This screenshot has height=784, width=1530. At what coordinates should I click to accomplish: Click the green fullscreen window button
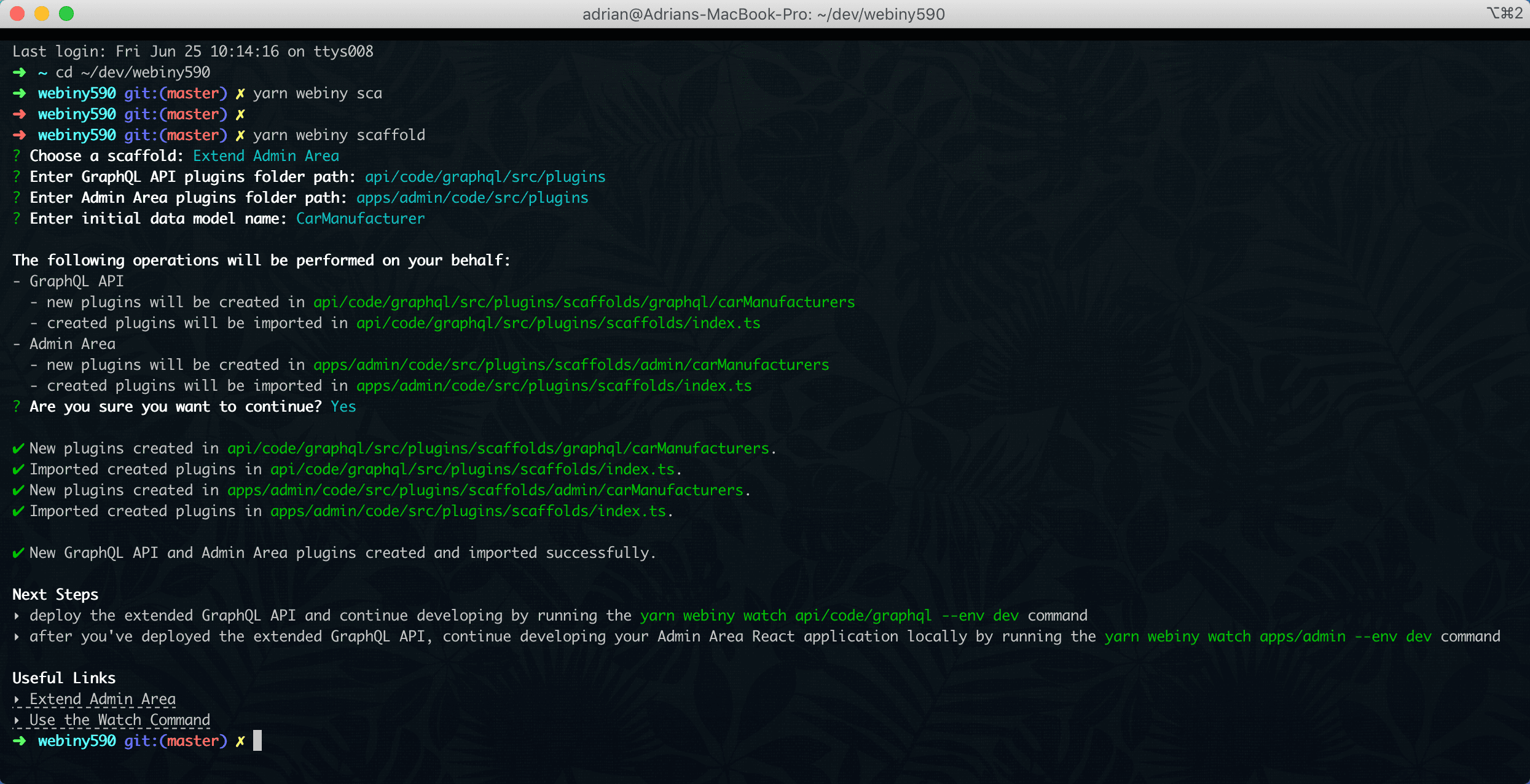pyautogui.click(x=66, y=14)
